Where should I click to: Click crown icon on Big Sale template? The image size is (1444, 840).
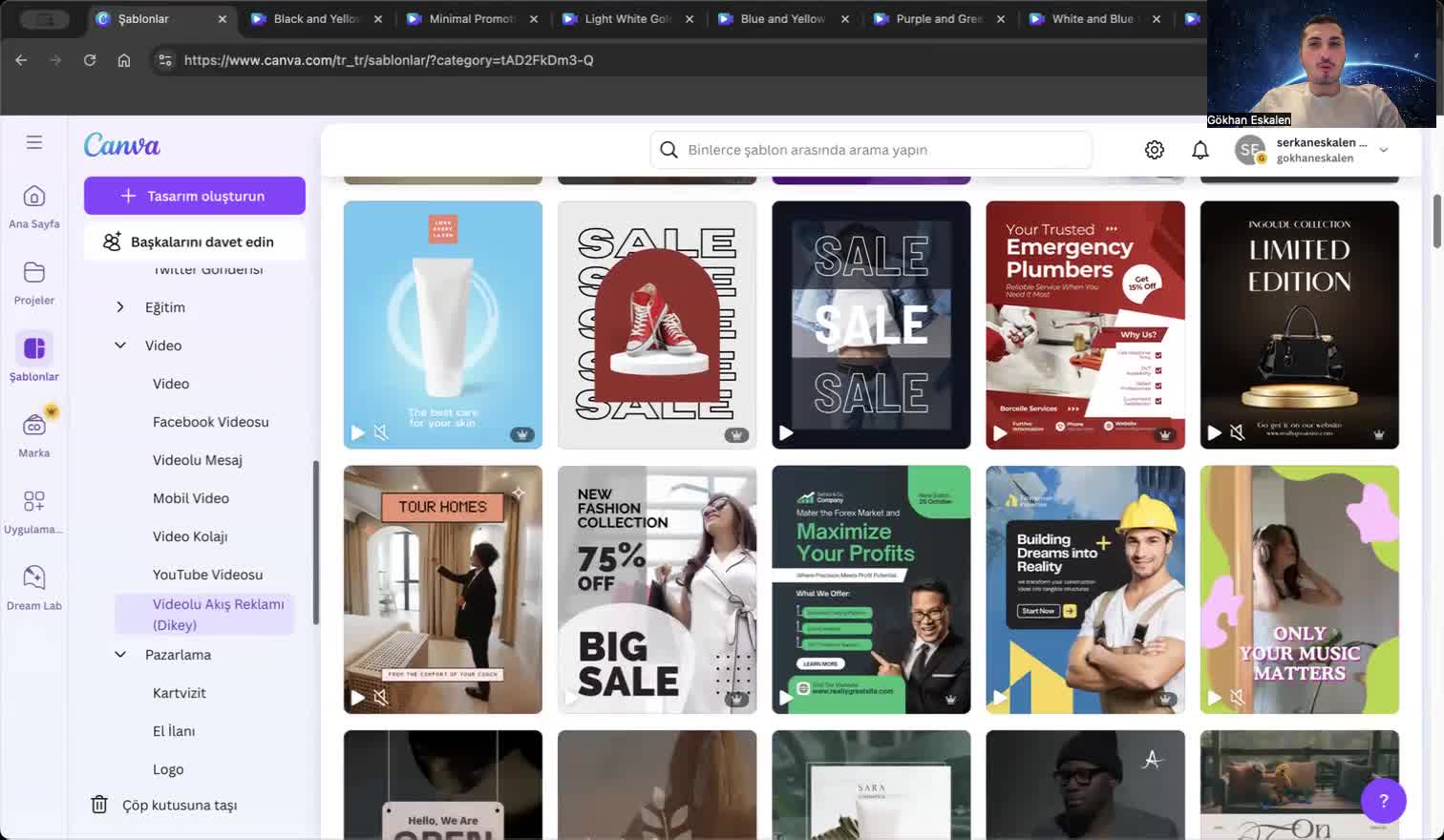pyautogui.click(x=736, y=699)
